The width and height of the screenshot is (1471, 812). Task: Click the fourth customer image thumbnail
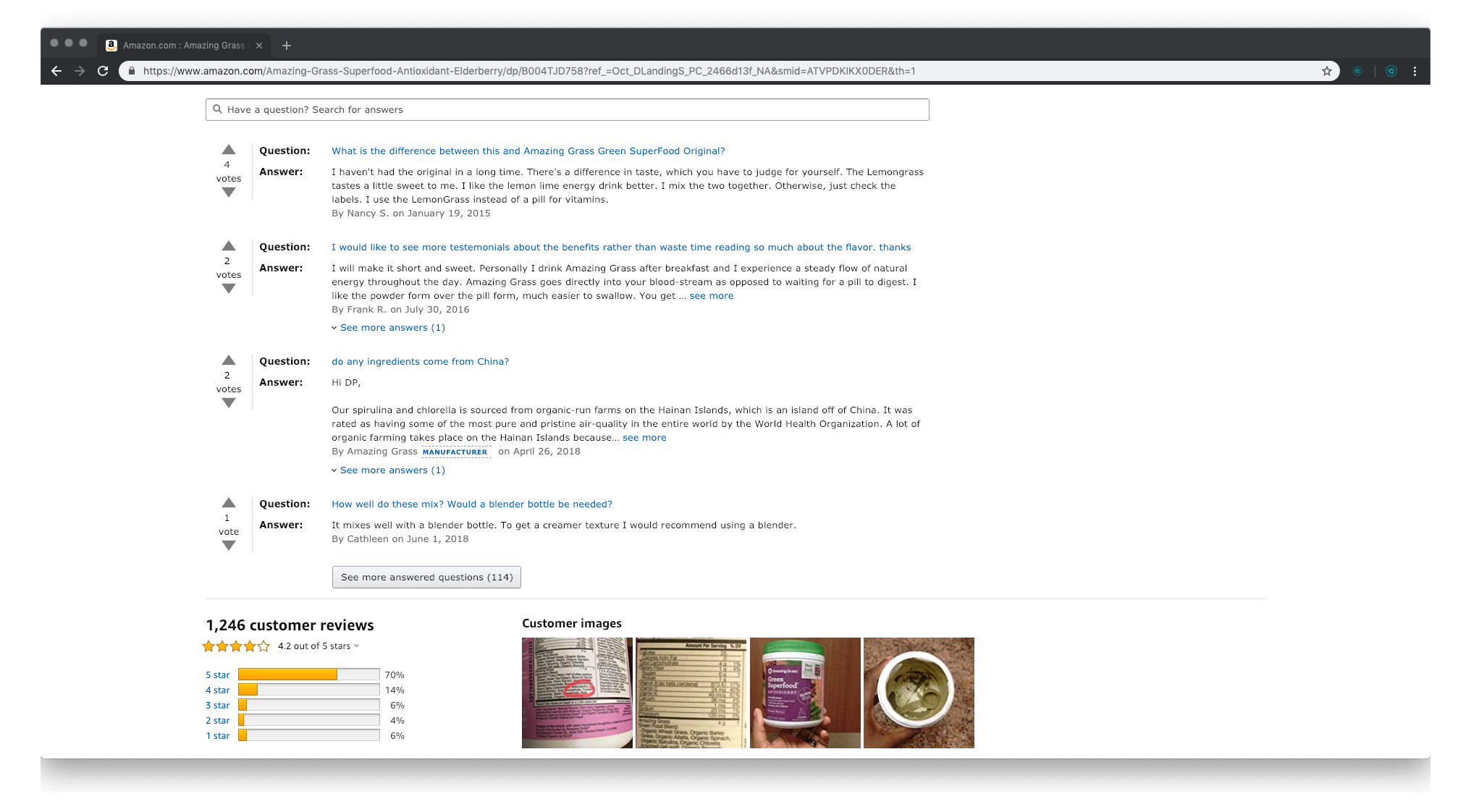[x=918, y=692]
